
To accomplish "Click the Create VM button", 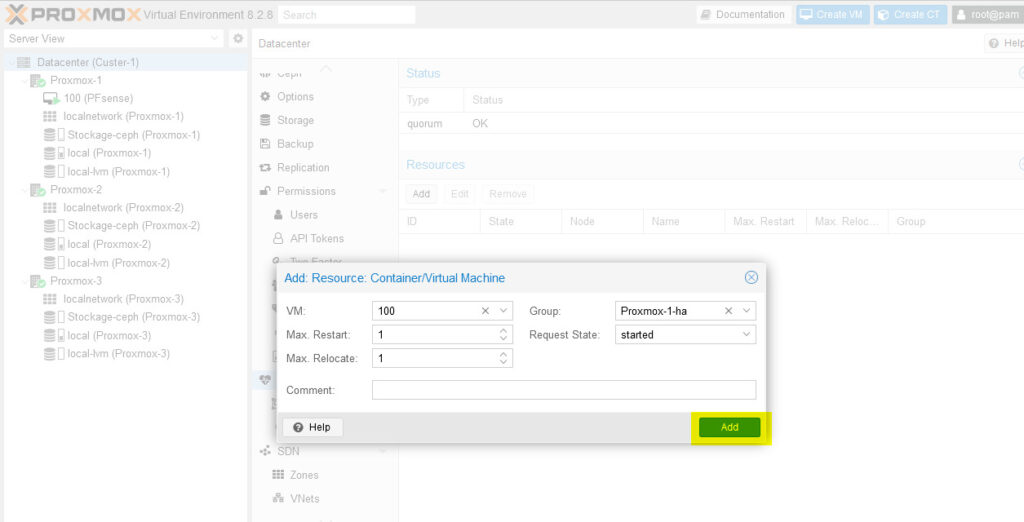I will coord(832,14).
